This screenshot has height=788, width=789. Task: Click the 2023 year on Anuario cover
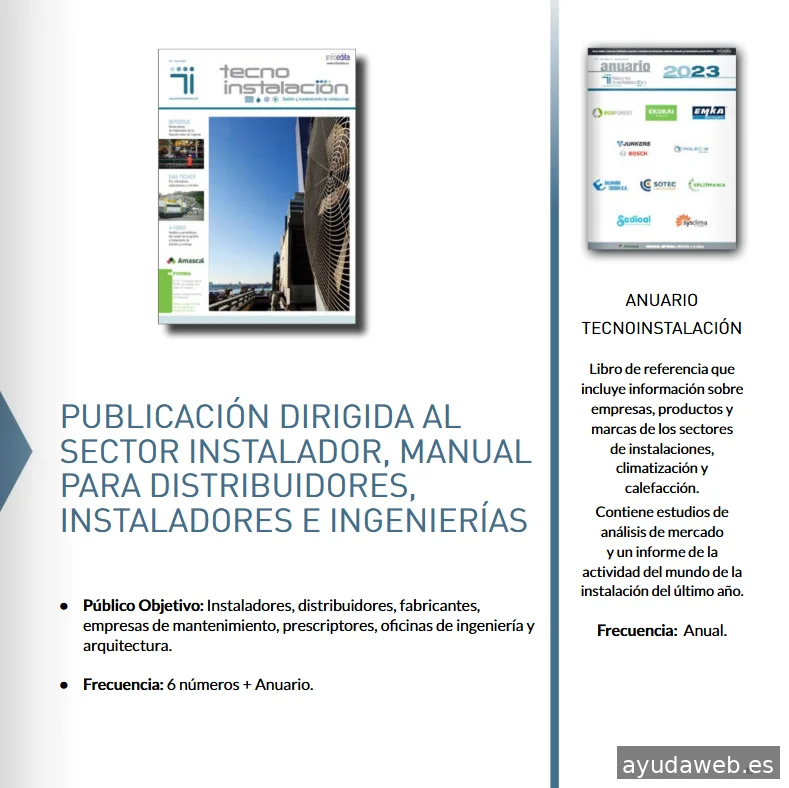pos(691,71)
